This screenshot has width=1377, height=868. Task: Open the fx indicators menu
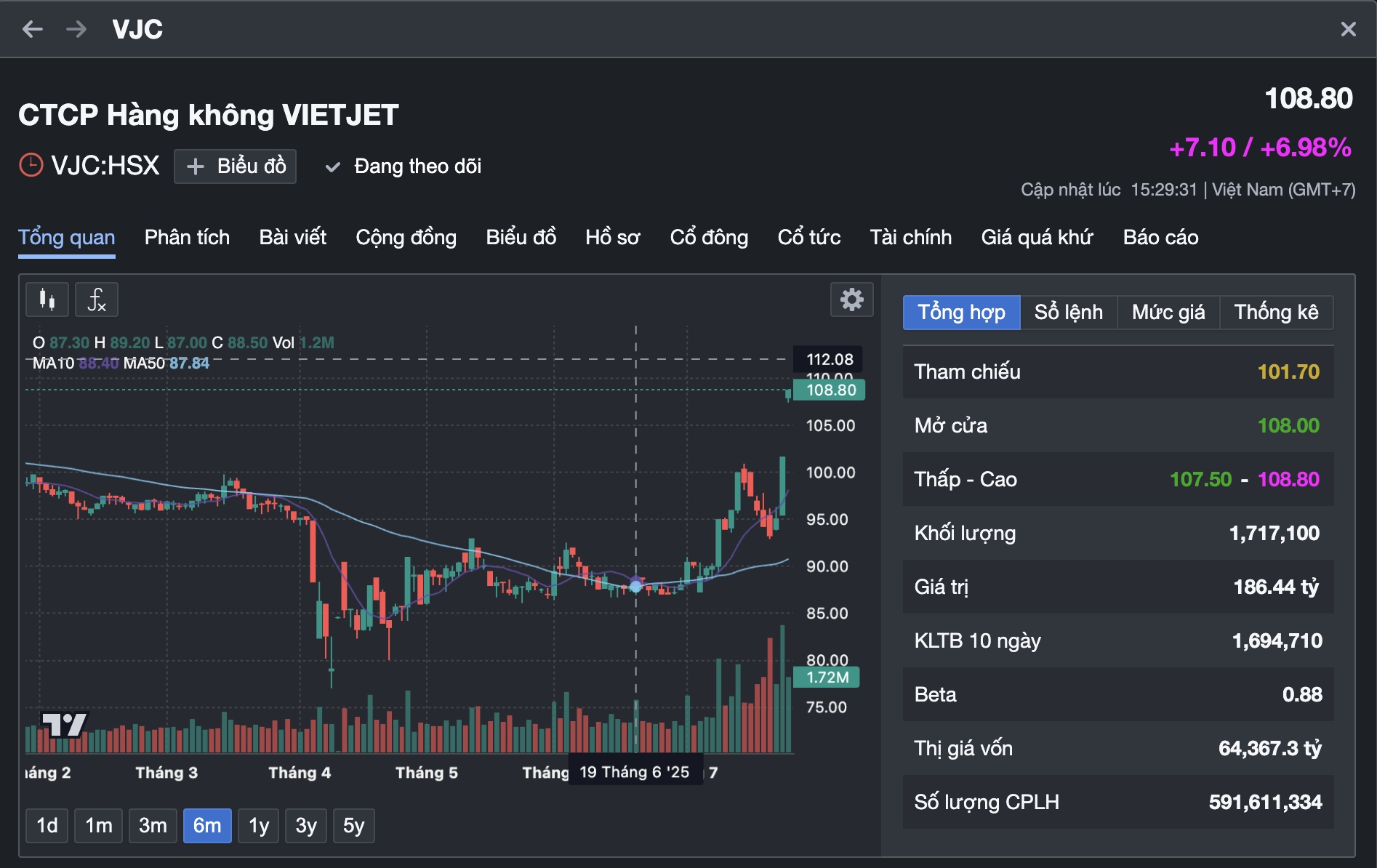(x=97, y=300)
